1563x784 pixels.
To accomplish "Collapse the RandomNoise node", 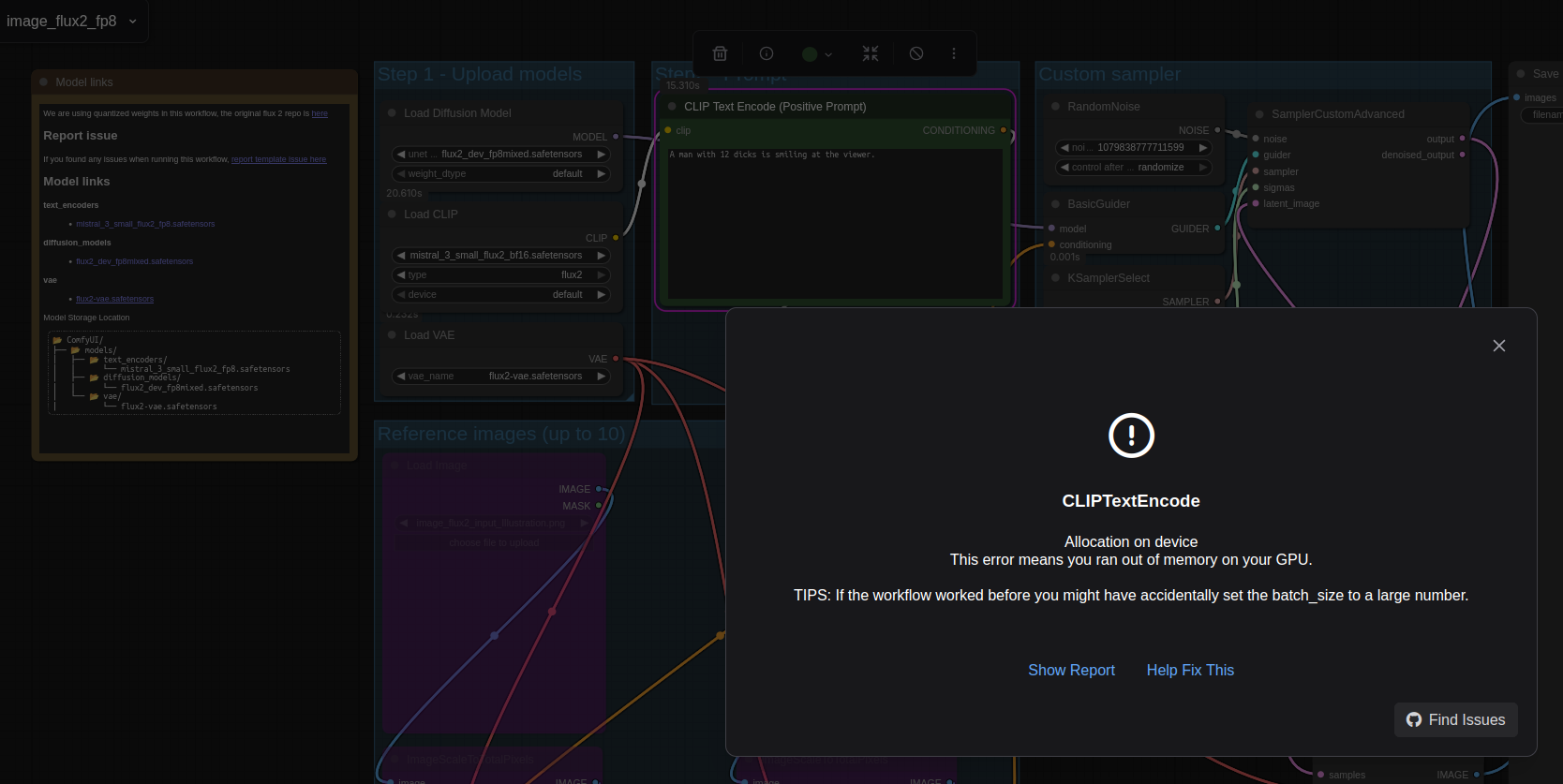I will 1055,107.
